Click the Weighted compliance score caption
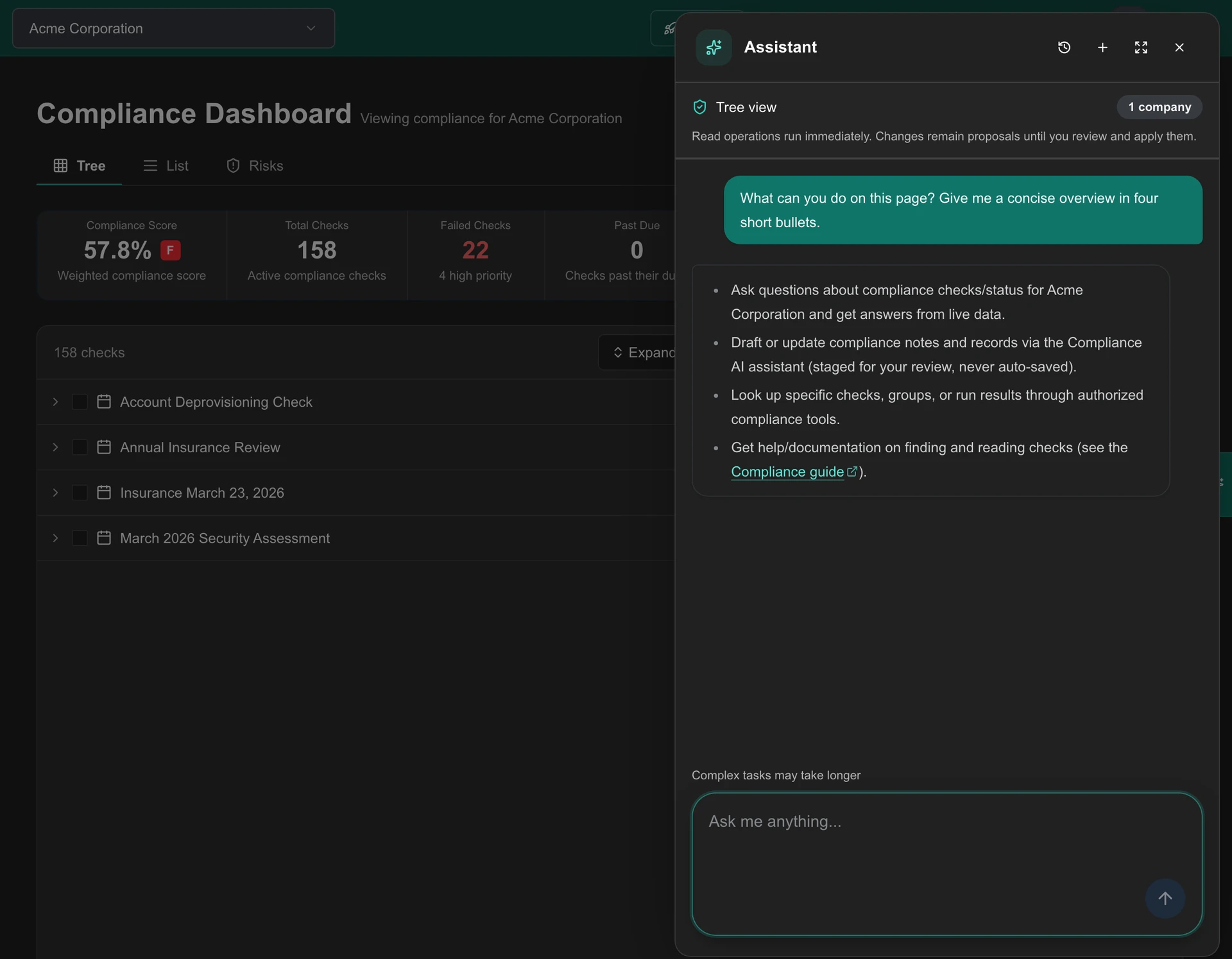 pos(132,275)
